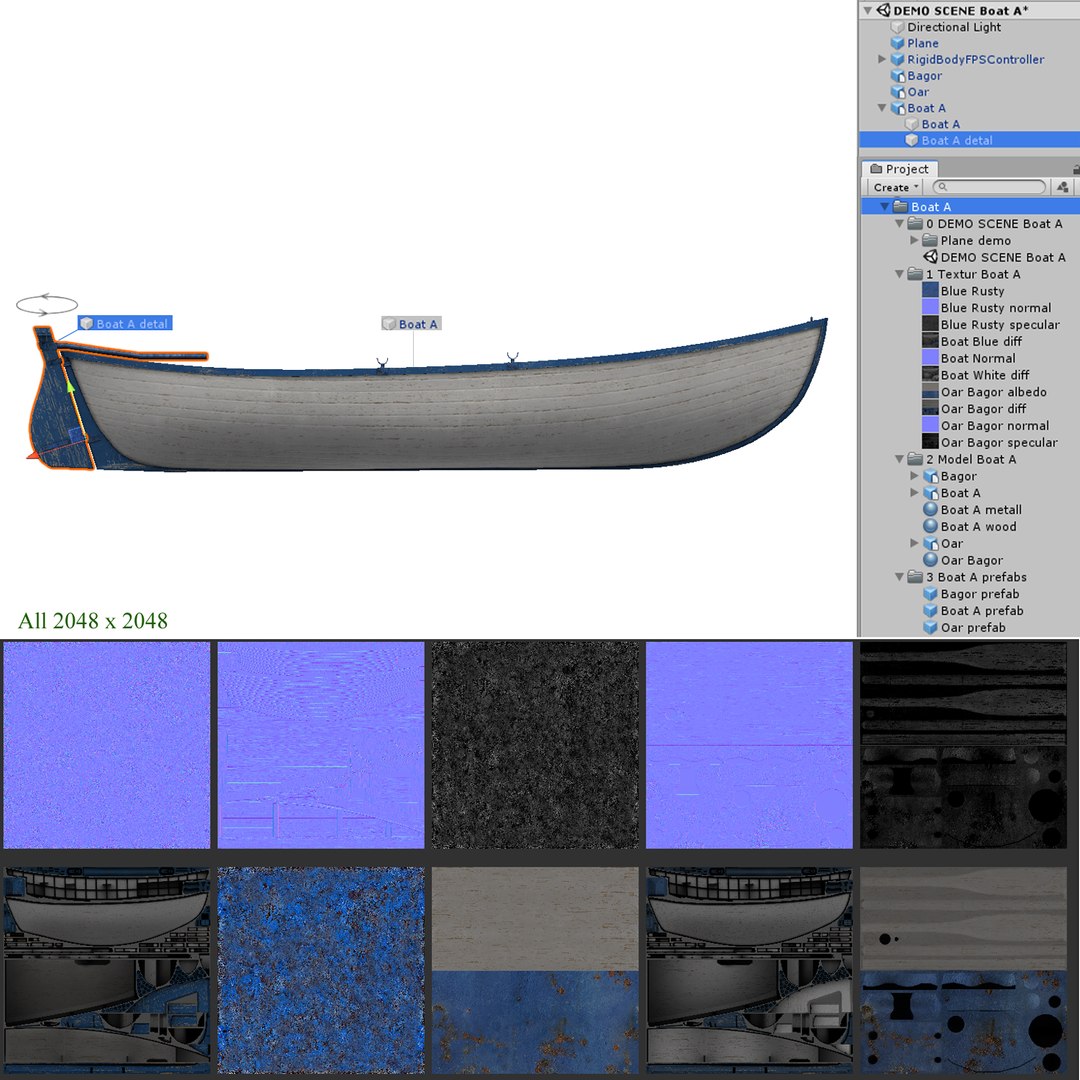The width and height of the screenshot is (1080, 1080).
Task: Select the Oar prefab cube icon
Action: 930,627
